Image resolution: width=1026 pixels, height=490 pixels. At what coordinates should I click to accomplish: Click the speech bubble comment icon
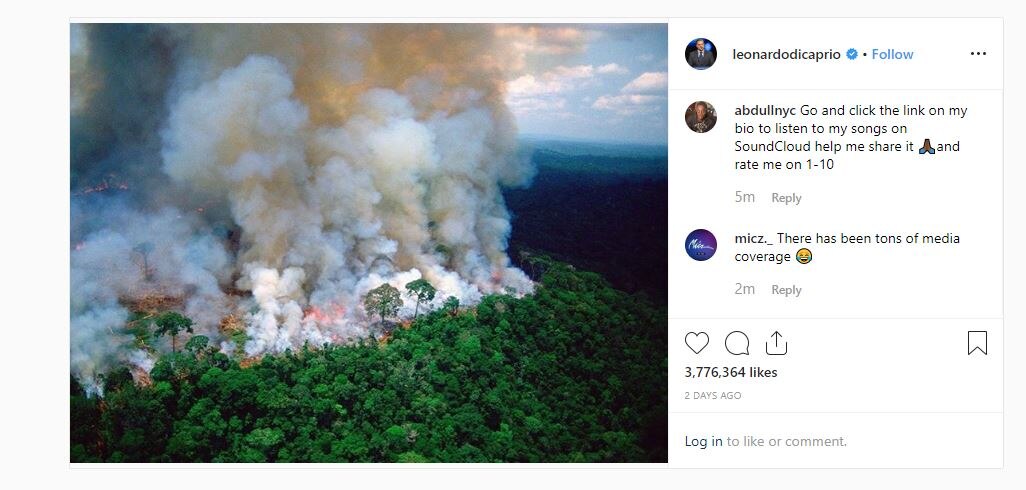(x=737, y=343)
